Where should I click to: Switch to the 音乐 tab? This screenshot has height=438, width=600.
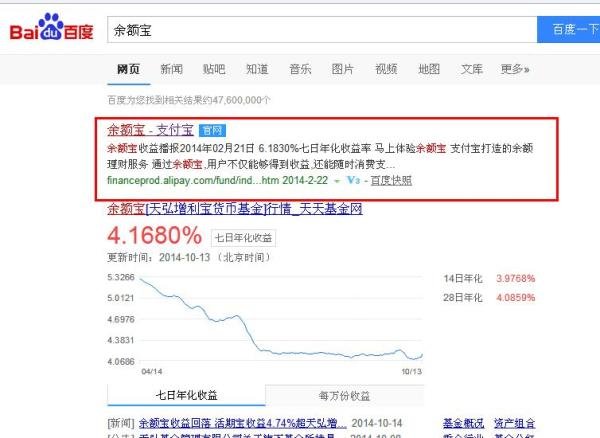pos(300,69)
